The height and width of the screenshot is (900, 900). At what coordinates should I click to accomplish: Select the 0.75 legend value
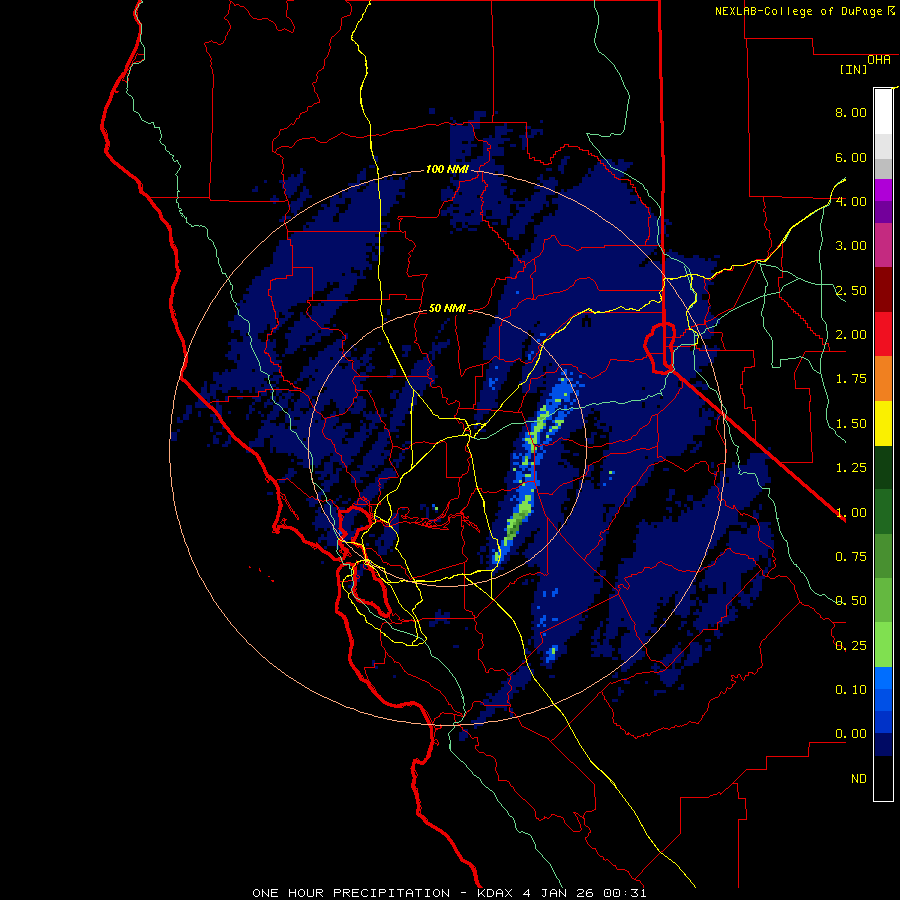tap(851, 557)
